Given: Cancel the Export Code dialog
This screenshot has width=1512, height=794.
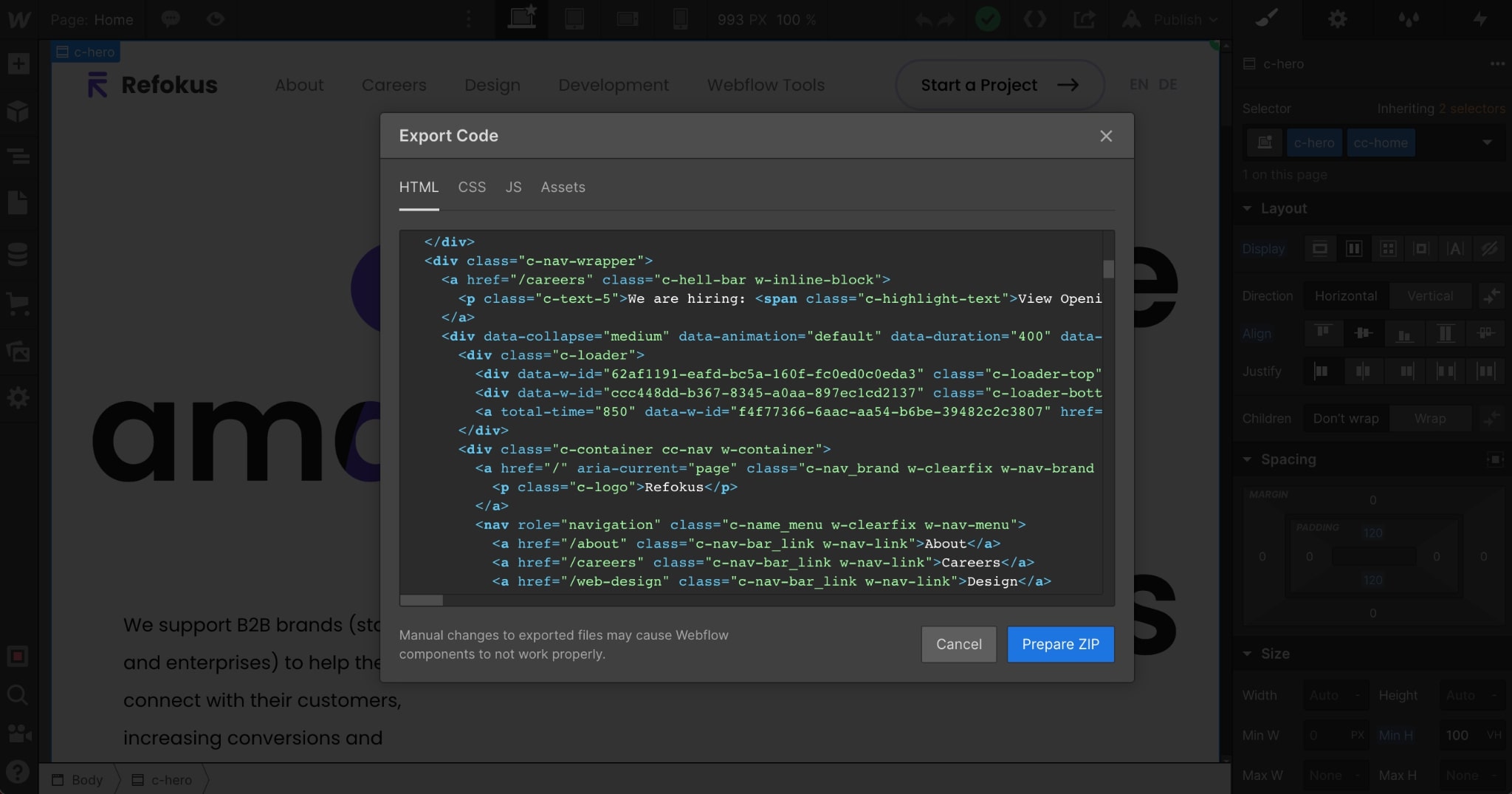Looking at the screenshot, I should [x=958, y=644].
